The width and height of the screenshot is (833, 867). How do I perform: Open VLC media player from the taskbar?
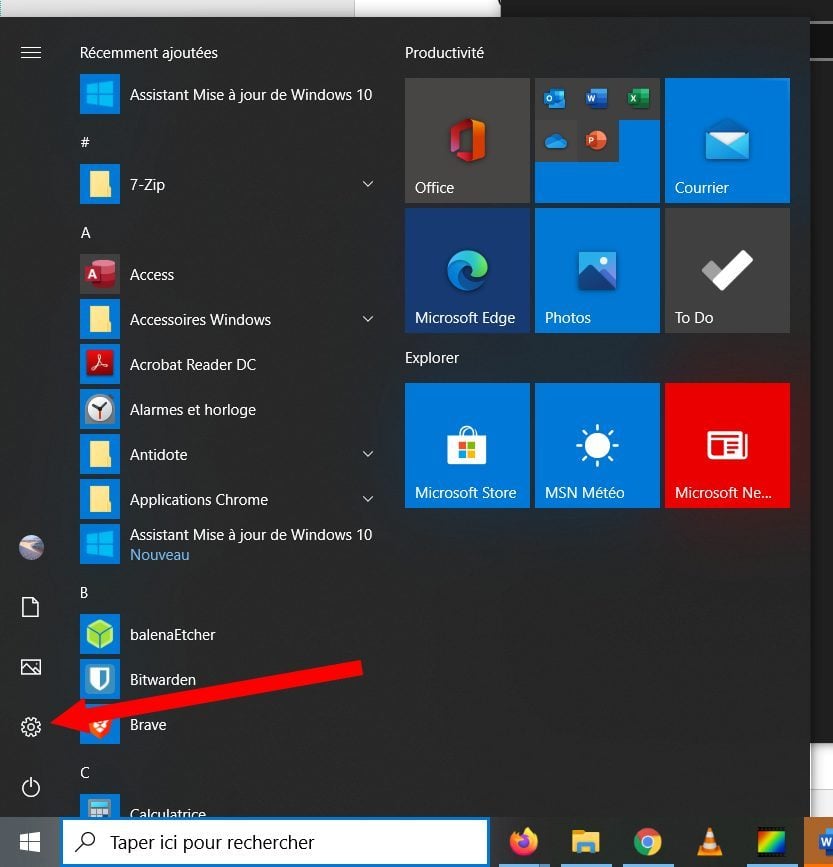click(709, 842)
